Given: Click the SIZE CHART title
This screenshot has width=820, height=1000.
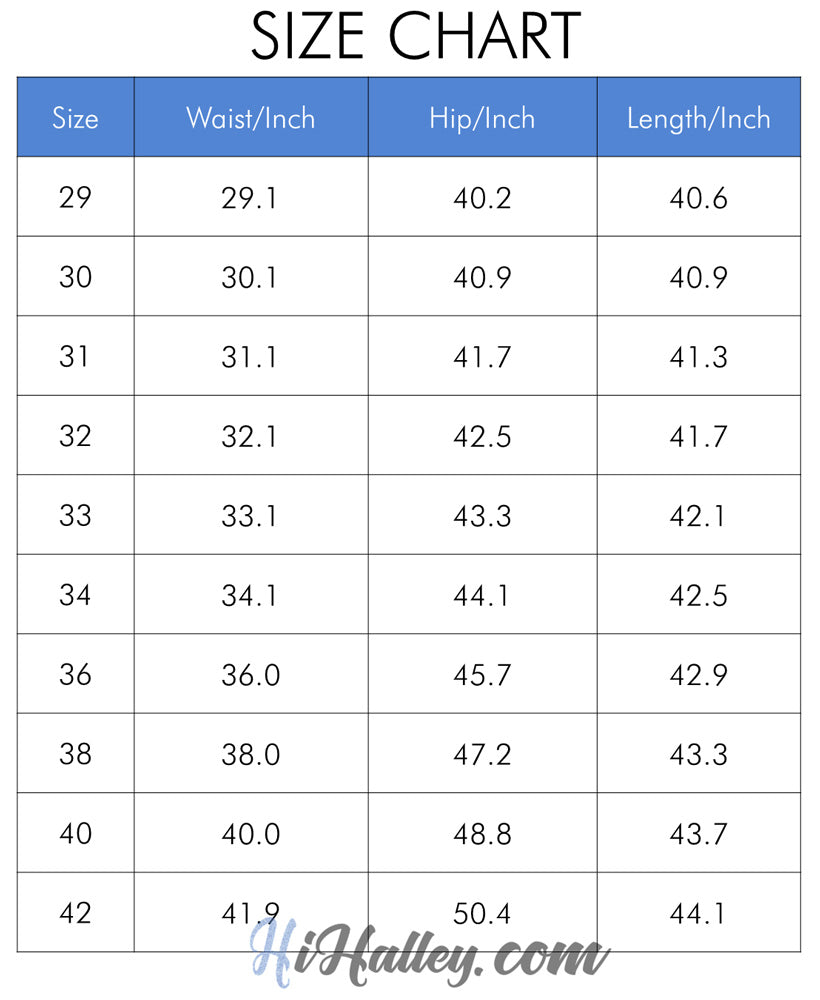Looking at the screenshot, I should [415, 36].
